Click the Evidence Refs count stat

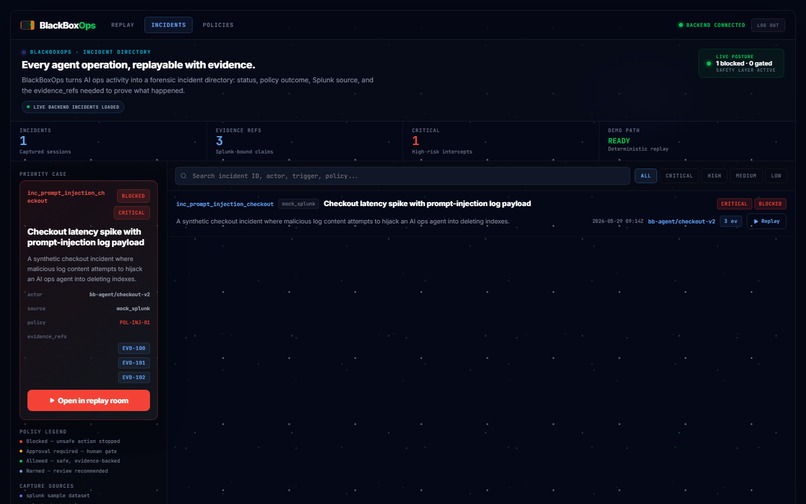click(219, 141)
